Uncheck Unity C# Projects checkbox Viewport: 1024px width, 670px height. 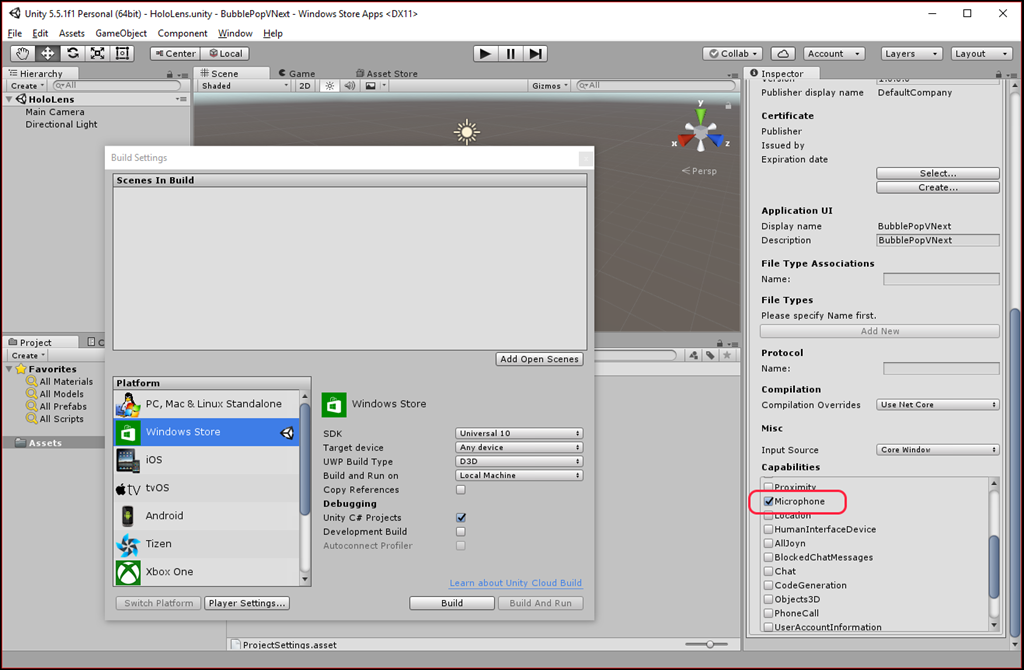(x=461, y=518)
